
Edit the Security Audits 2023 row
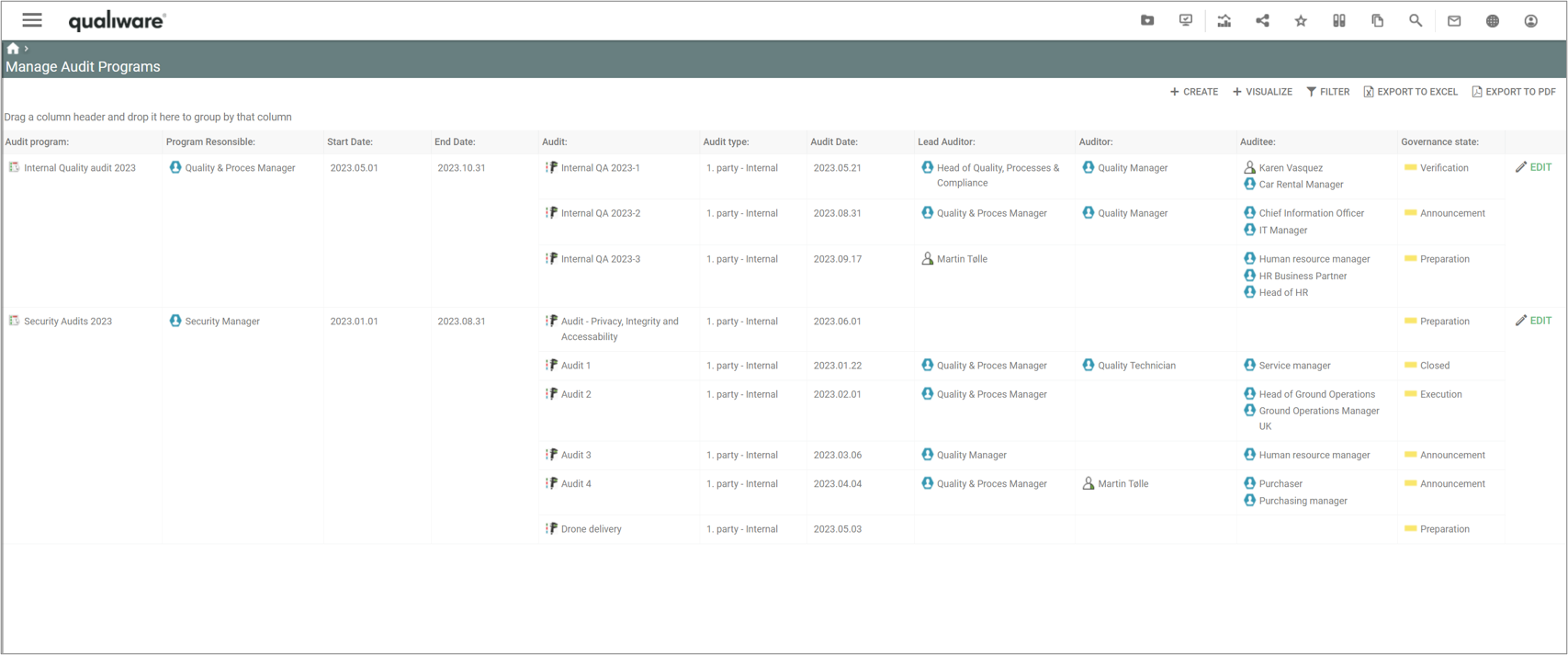(x=1533, y=321)
